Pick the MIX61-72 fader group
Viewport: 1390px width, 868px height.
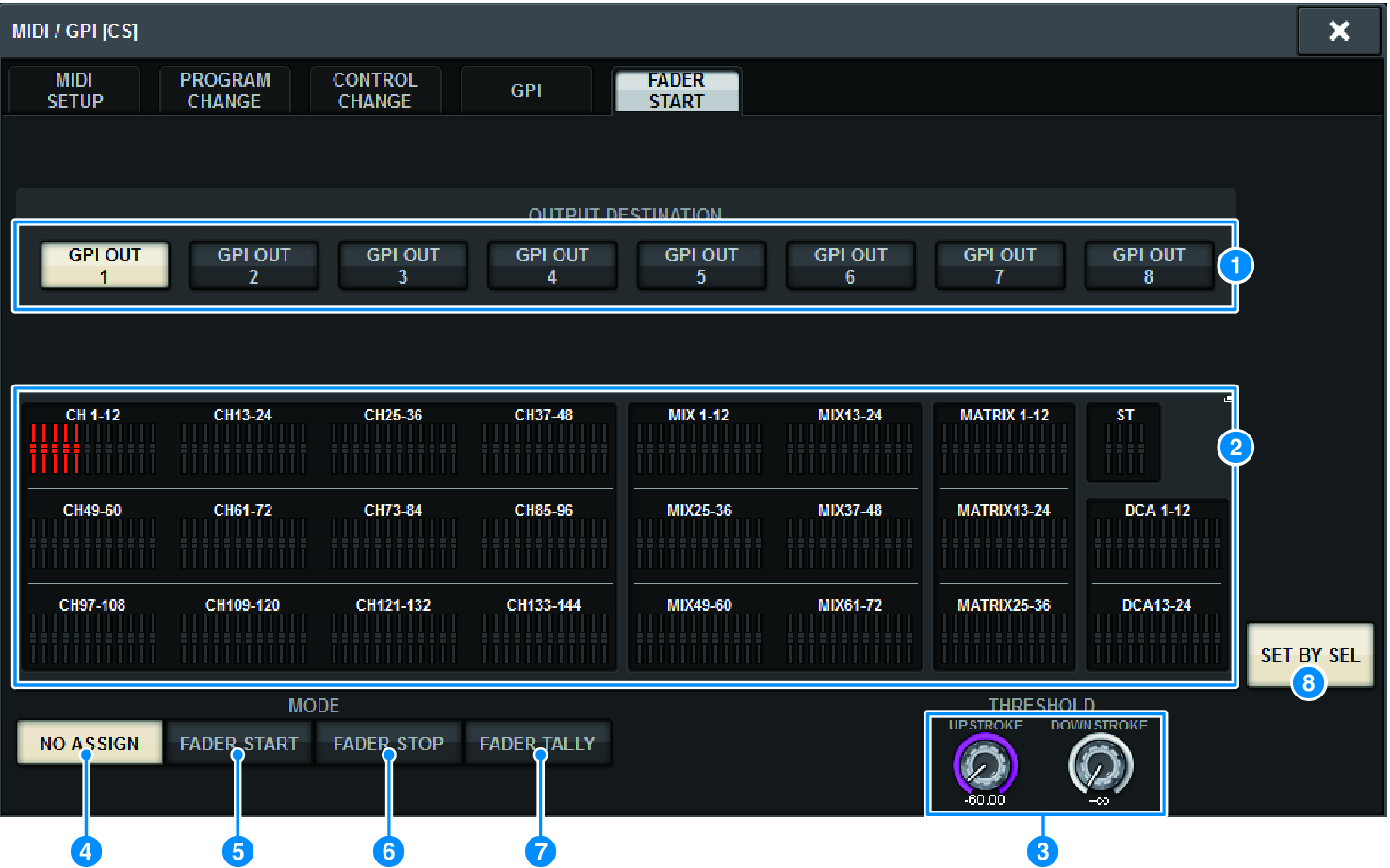849,631
